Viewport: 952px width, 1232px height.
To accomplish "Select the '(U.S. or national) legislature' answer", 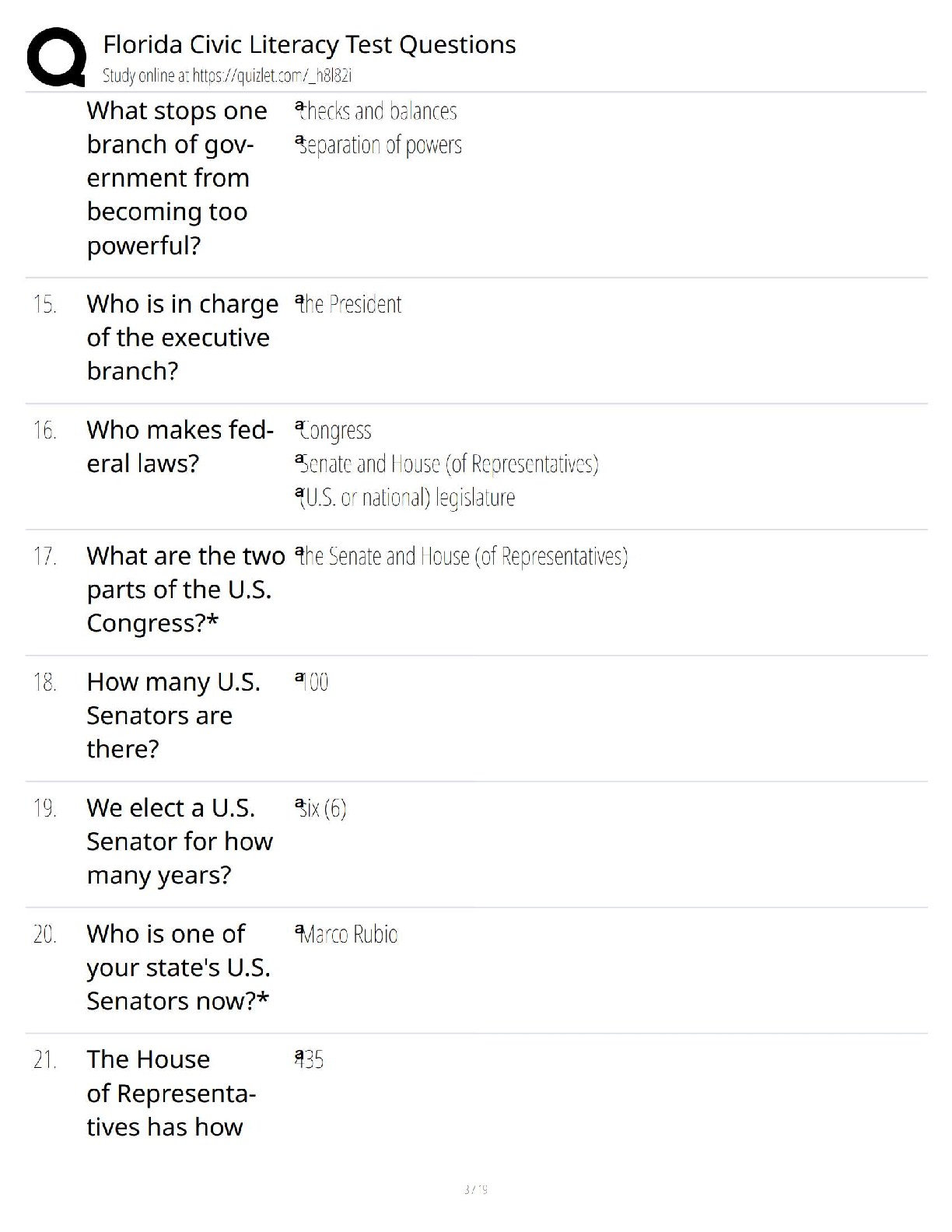I will click(x=408, y=498).
